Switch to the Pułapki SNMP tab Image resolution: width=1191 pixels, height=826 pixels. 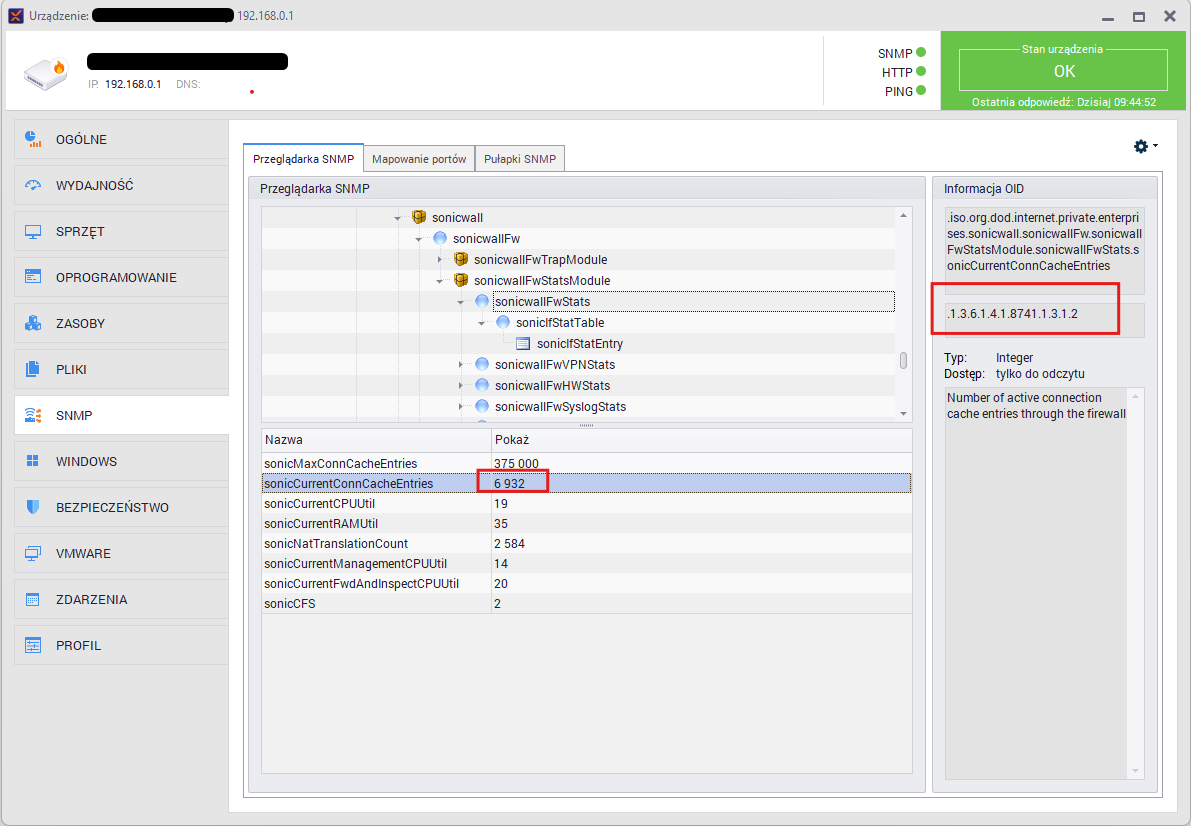(519, 159)
